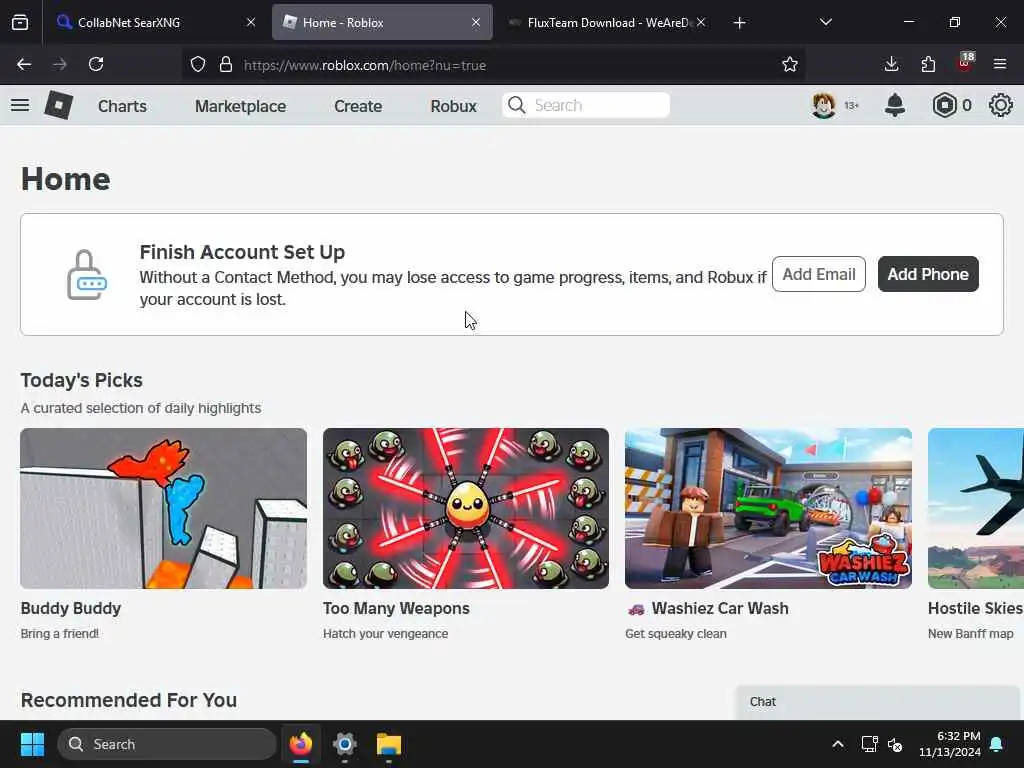The width and height of the screenshot is (1024, 768).
Task: Open the network status tray icon
Action: coord(869,744)
